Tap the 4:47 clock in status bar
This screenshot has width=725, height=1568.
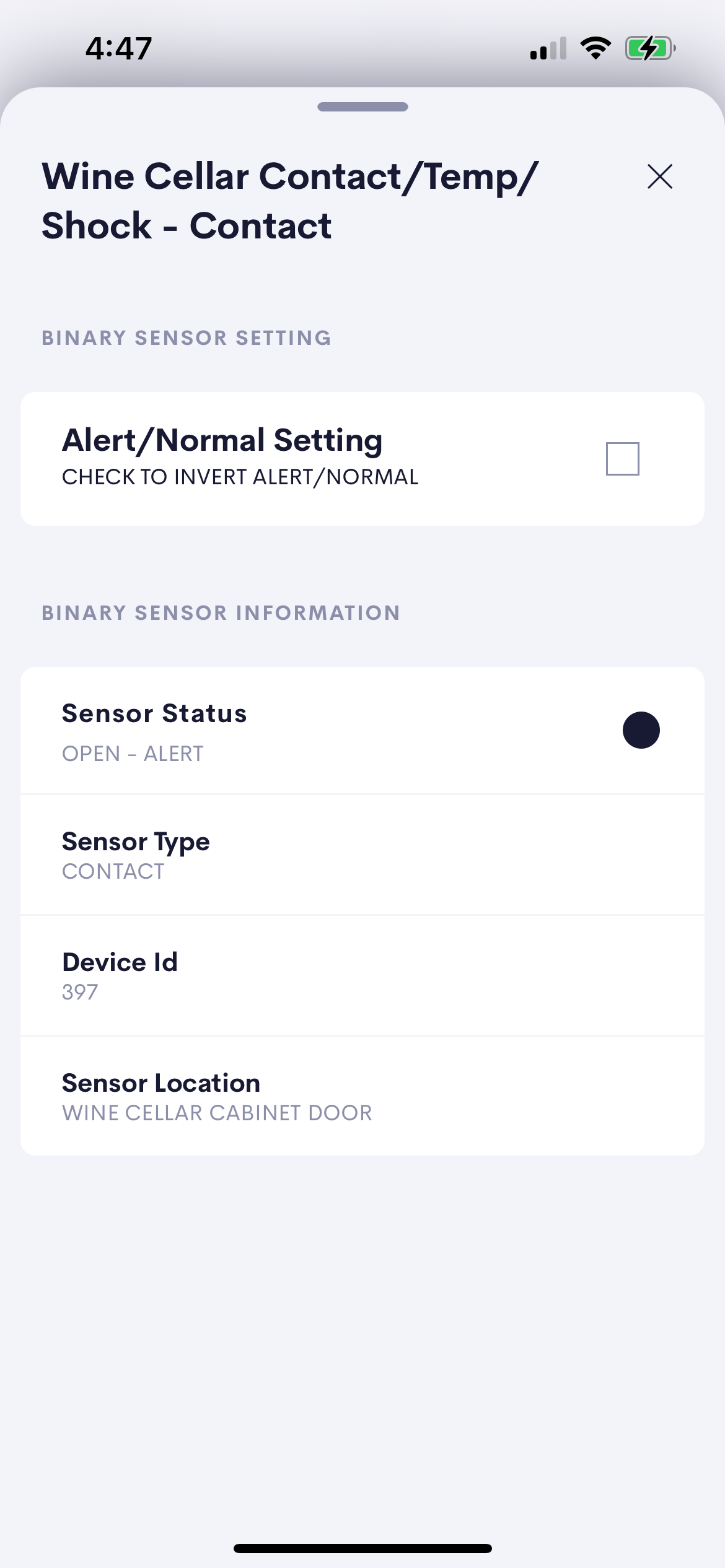click(119, 48)
